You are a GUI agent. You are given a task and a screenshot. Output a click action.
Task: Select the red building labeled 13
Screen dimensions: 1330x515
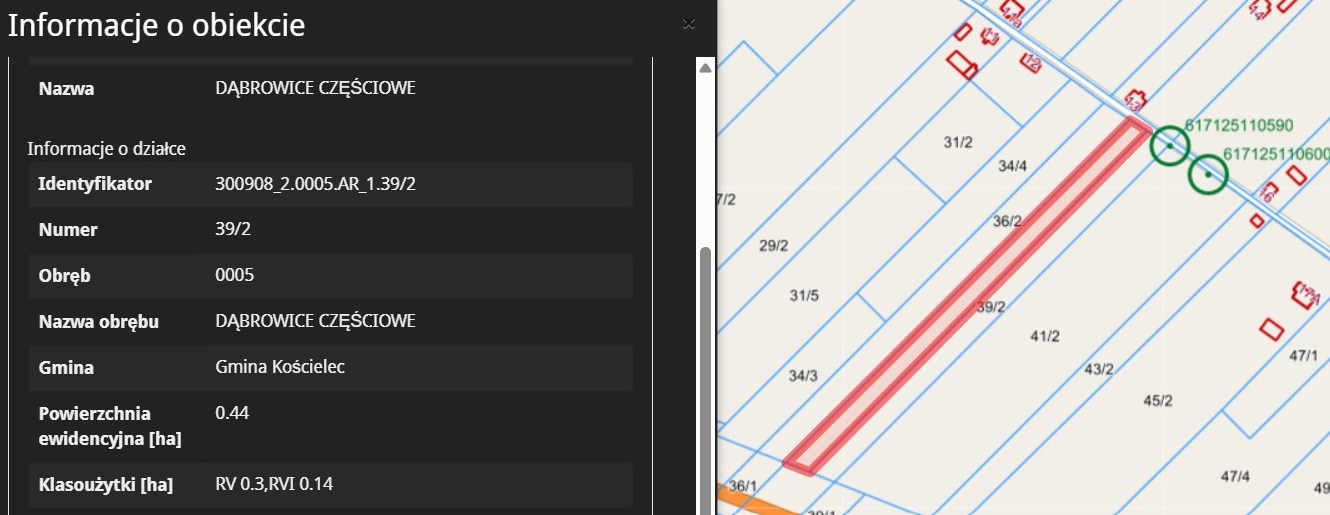pos(1135,101)
